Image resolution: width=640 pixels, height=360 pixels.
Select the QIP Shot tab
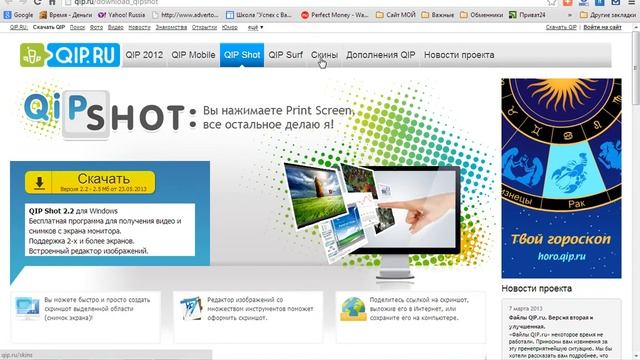click(x=242, y=55)
